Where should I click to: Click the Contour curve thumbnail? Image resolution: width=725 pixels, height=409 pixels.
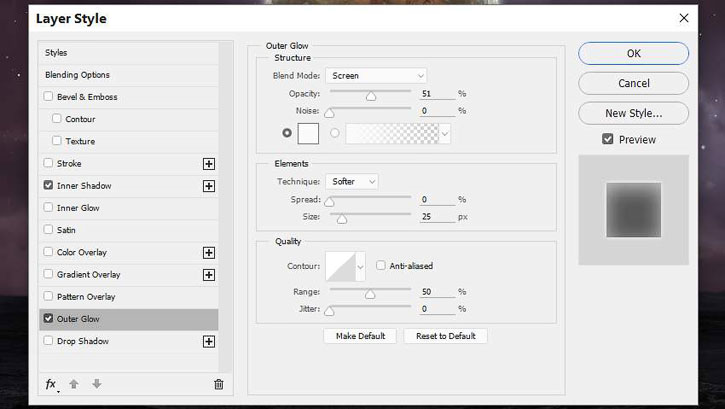[x=341, y=267]
